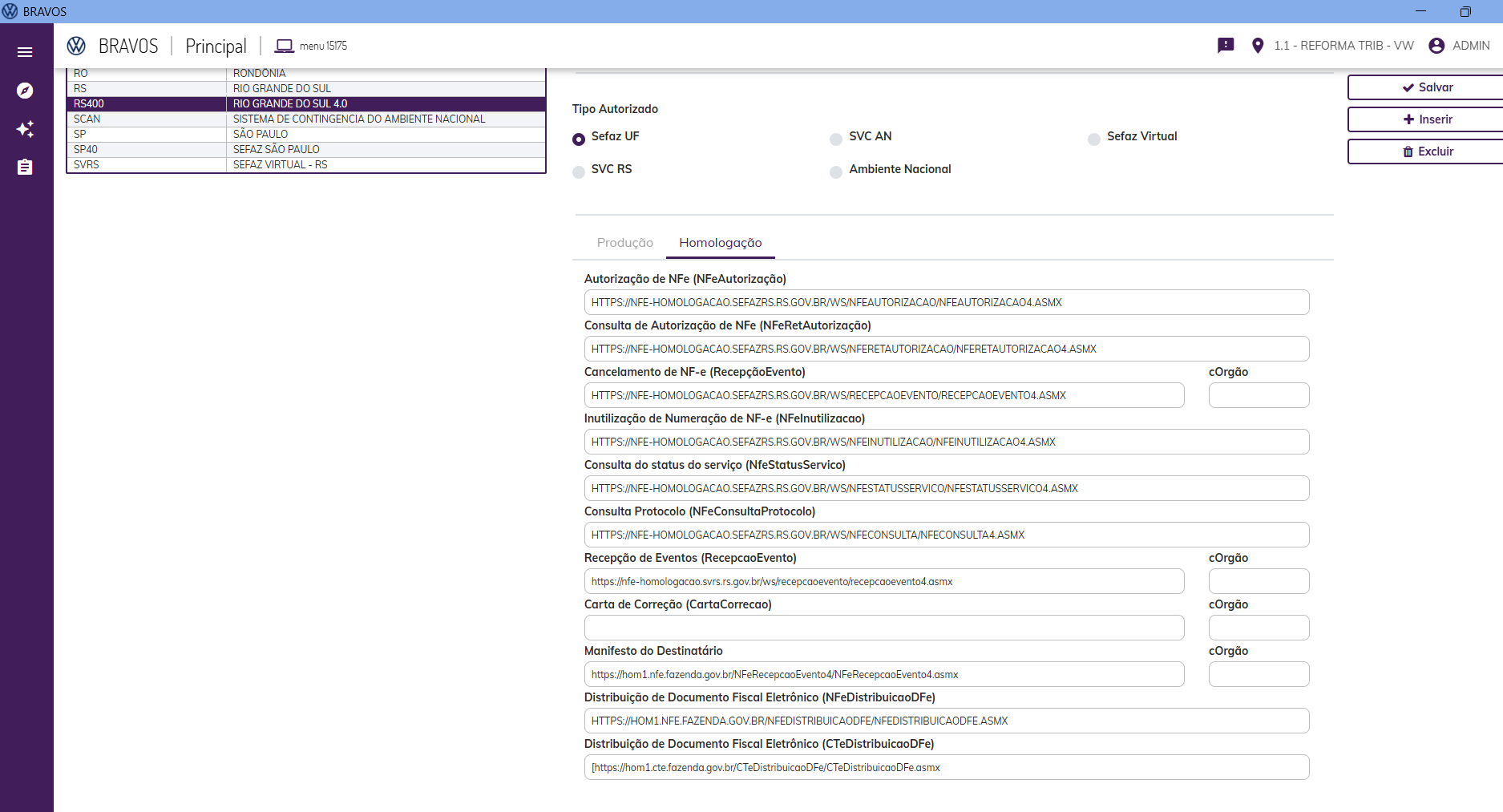Click the Excluir button

pyautogui.click(x=1425, y=151)
